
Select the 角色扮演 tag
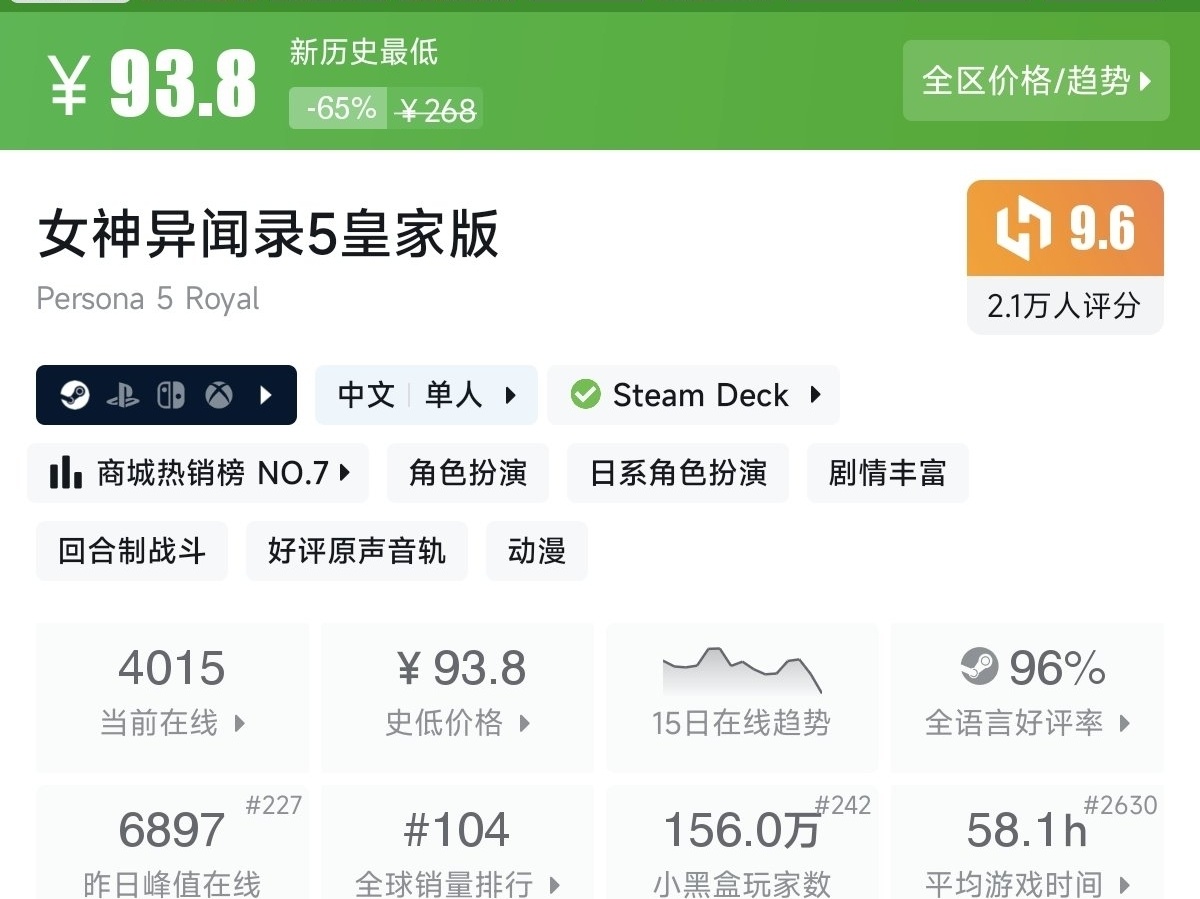(x=468, y=473)
